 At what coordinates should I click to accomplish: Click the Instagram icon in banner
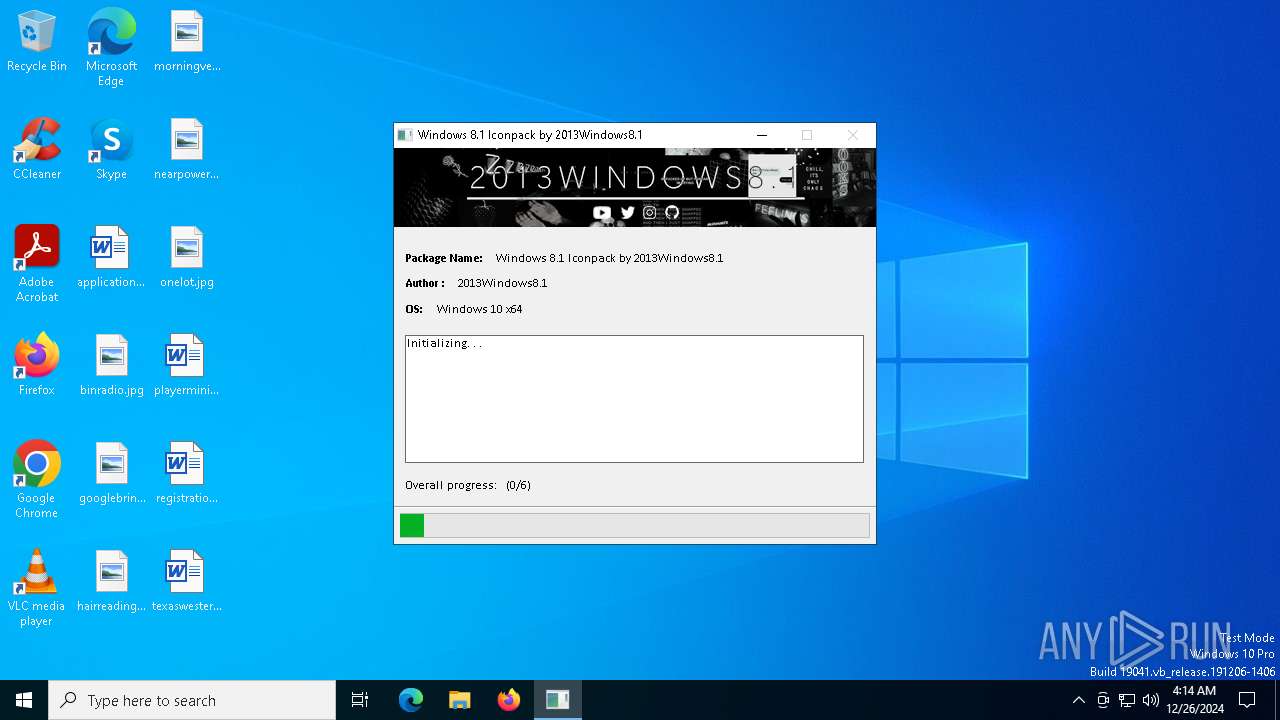(x=650, y=212)
